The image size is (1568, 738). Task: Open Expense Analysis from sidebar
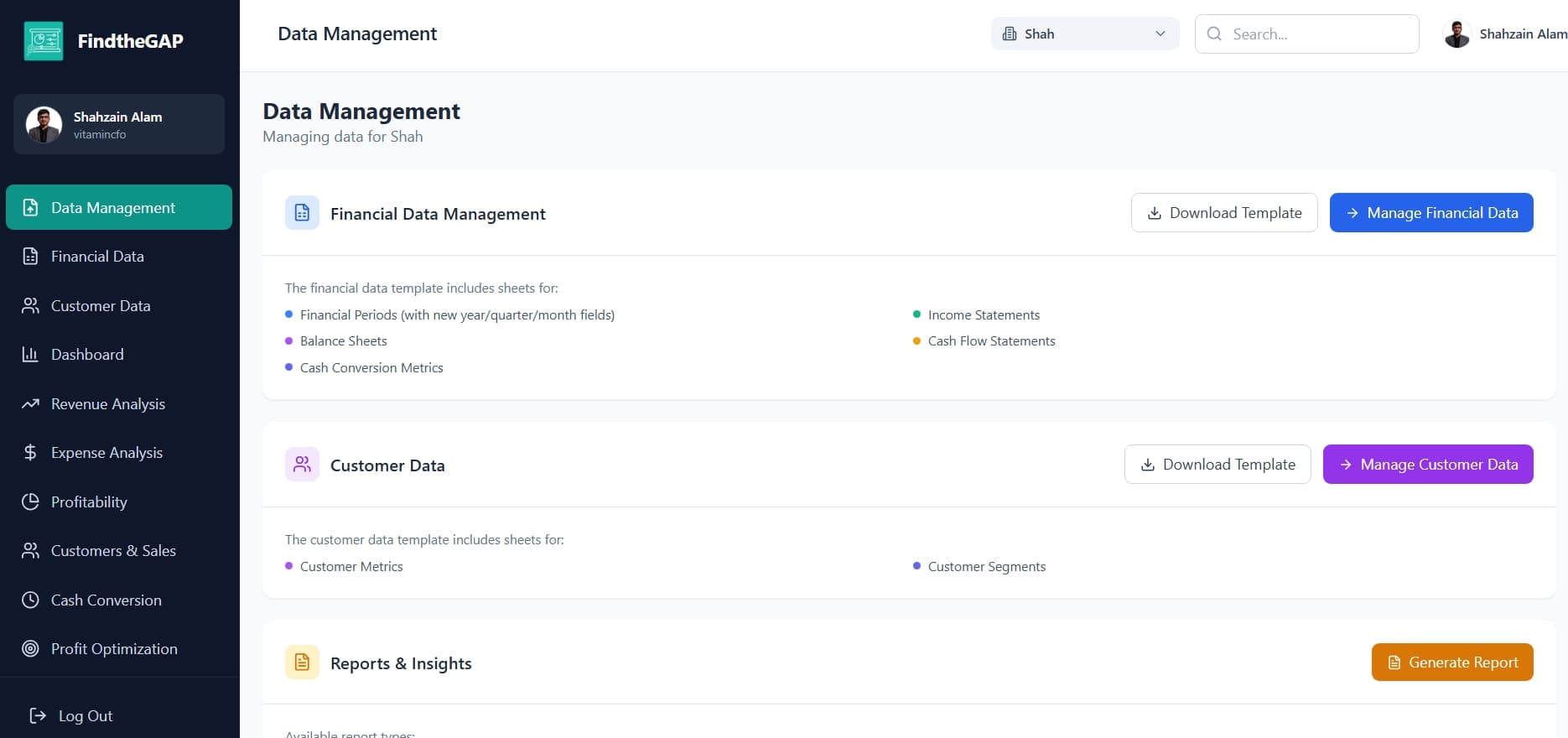point(119,453)
